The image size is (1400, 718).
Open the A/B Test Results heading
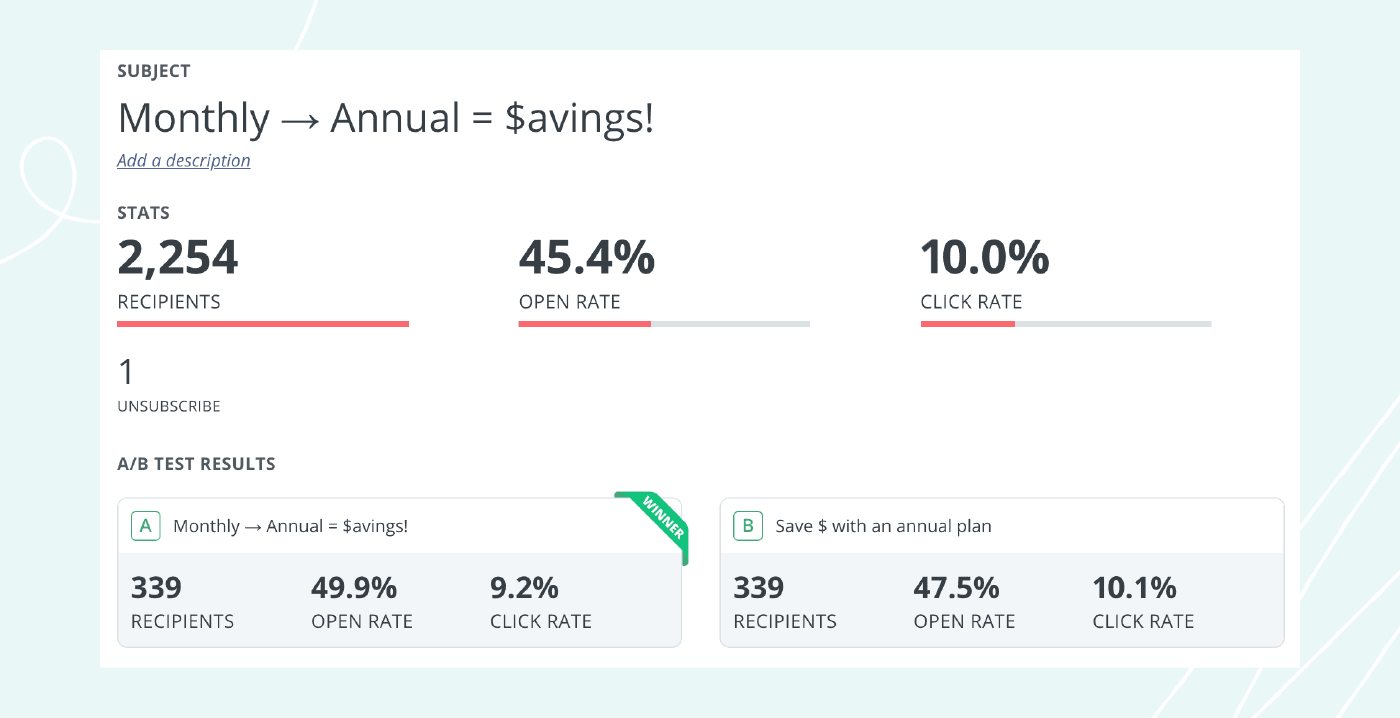196,464
